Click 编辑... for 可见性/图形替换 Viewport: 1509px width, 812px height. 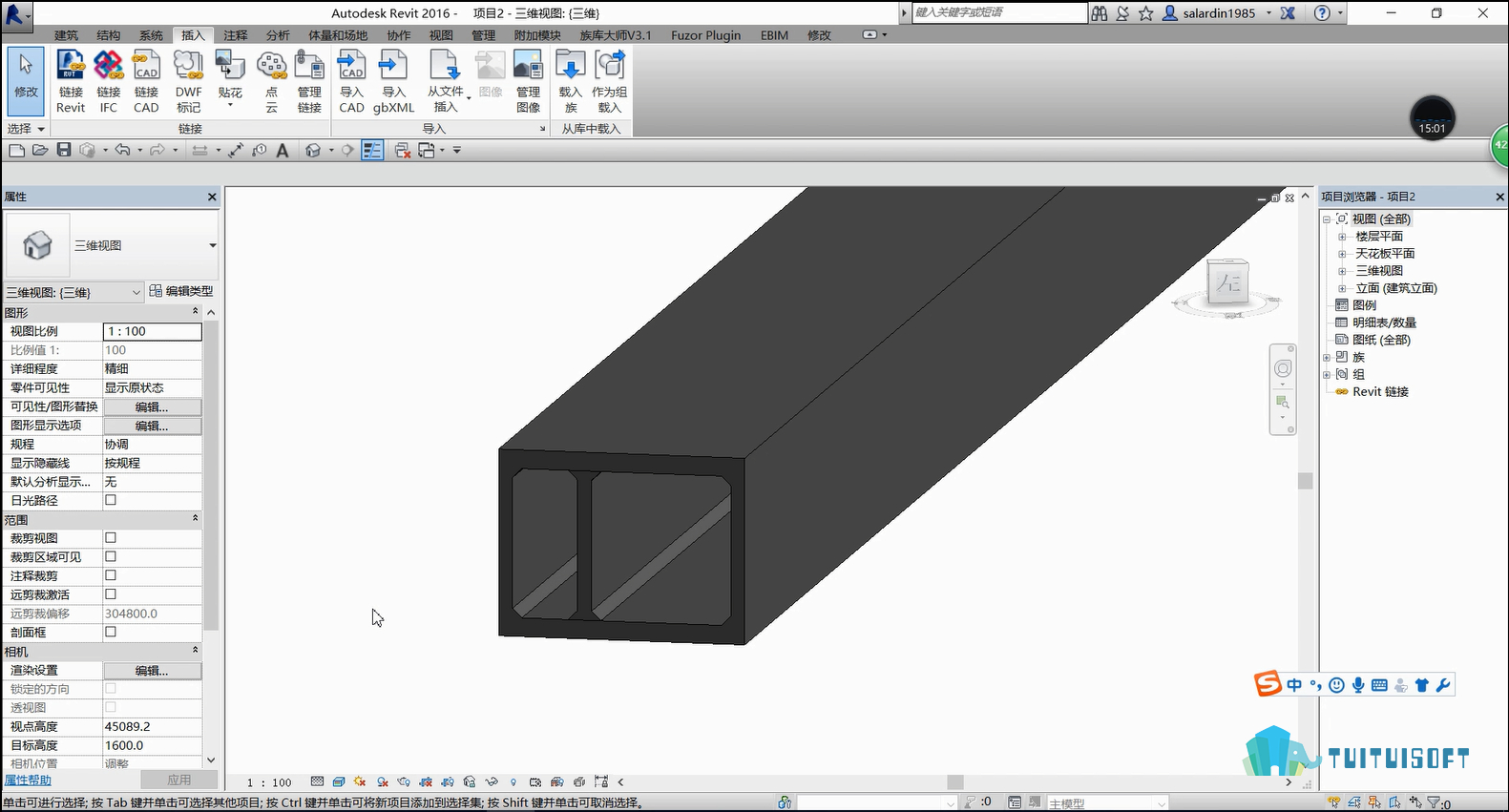[x=152, y=406]
